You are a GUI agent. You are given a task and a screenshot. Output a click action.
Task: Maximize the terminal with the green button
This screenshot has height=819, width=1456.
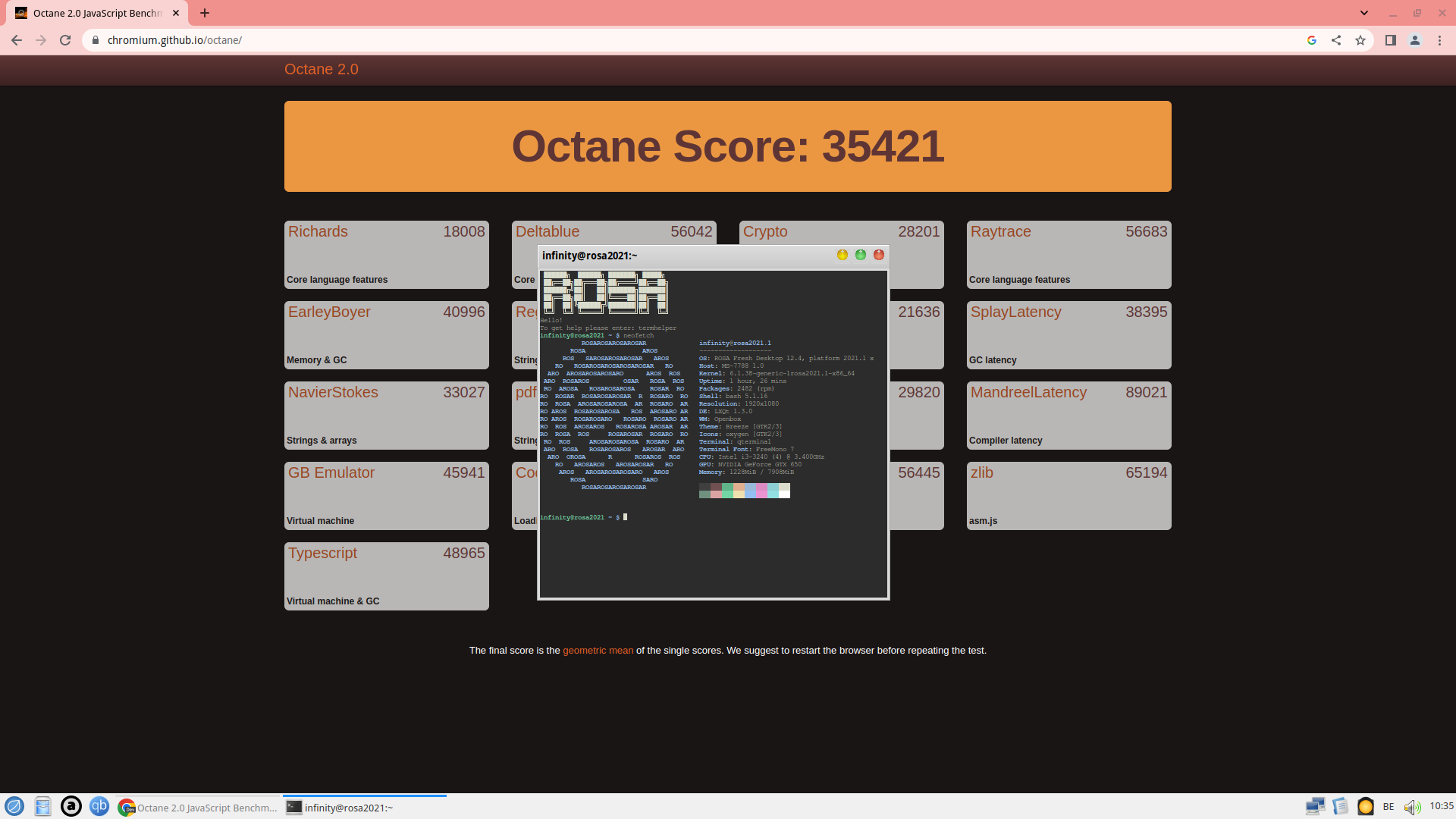(x=860, y=255)
